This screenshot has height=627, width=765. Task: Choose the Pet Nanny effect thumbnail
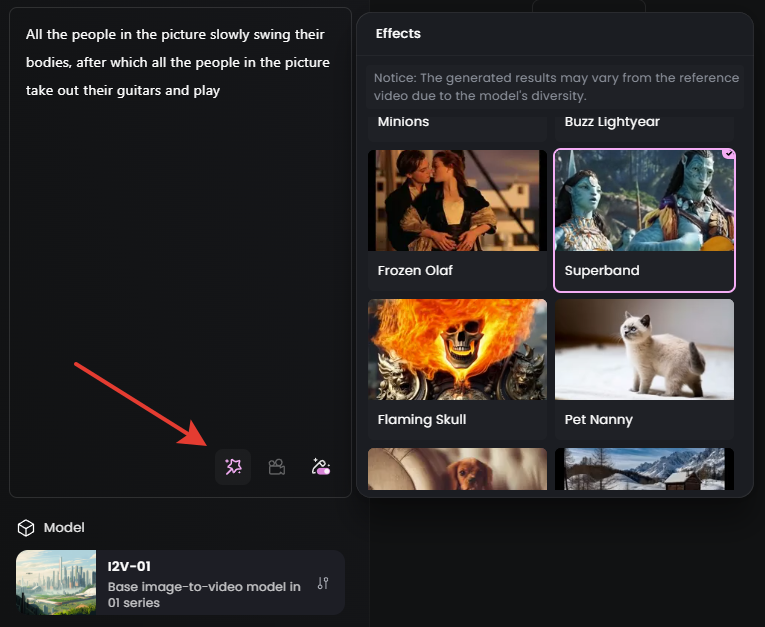pos(644,349)
